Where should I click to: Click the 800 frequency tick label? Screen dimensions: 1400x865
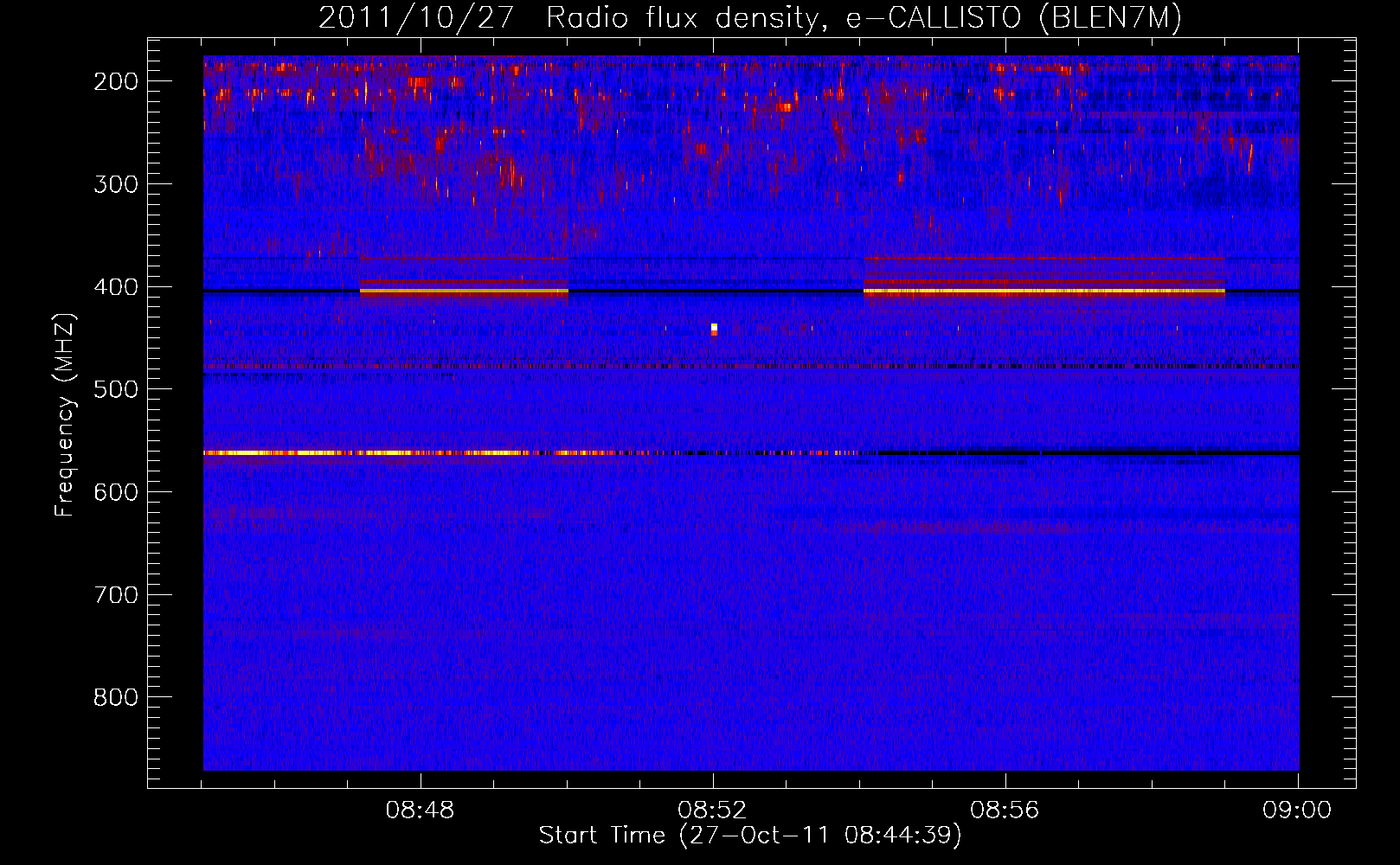point(116,697)
